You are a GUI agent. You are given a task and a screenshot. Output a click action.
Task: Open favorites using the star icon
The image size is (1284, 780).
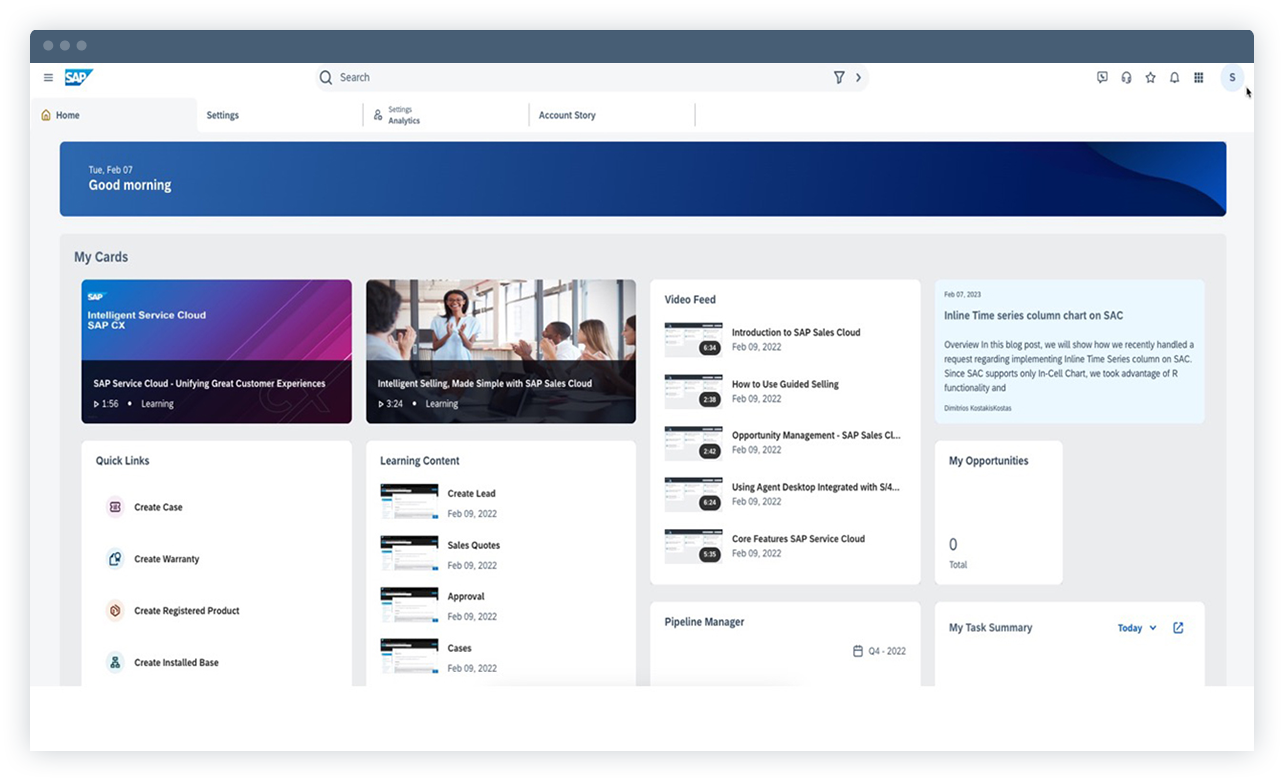(x=1150, y=77)
